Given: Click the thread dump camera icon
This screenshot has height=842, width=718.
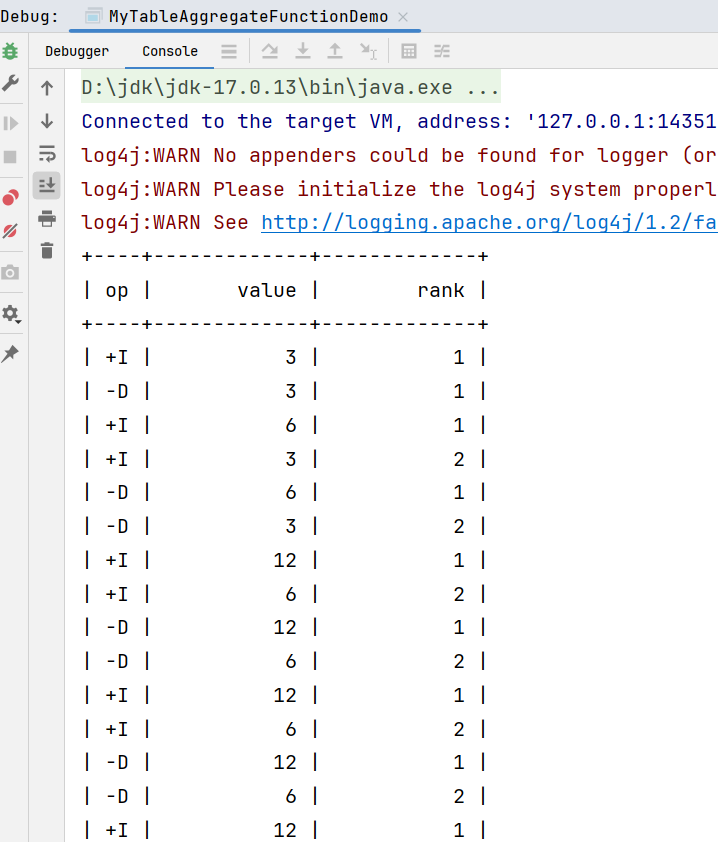Looking at the screenshot, I should (x=10, y=272).
